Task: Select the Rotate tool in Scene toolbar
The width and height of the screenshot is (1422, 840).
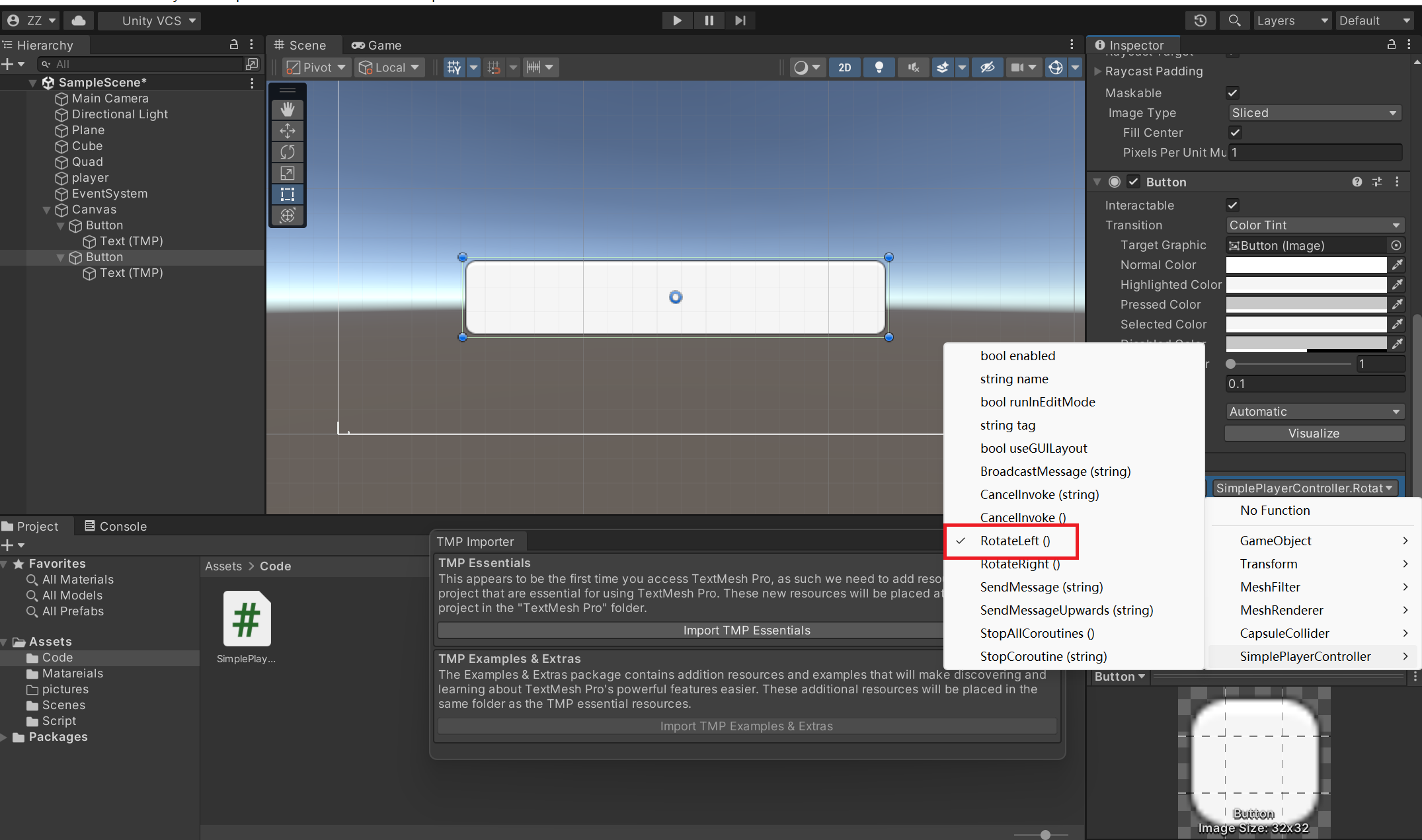Action: (x=287, y=152)
